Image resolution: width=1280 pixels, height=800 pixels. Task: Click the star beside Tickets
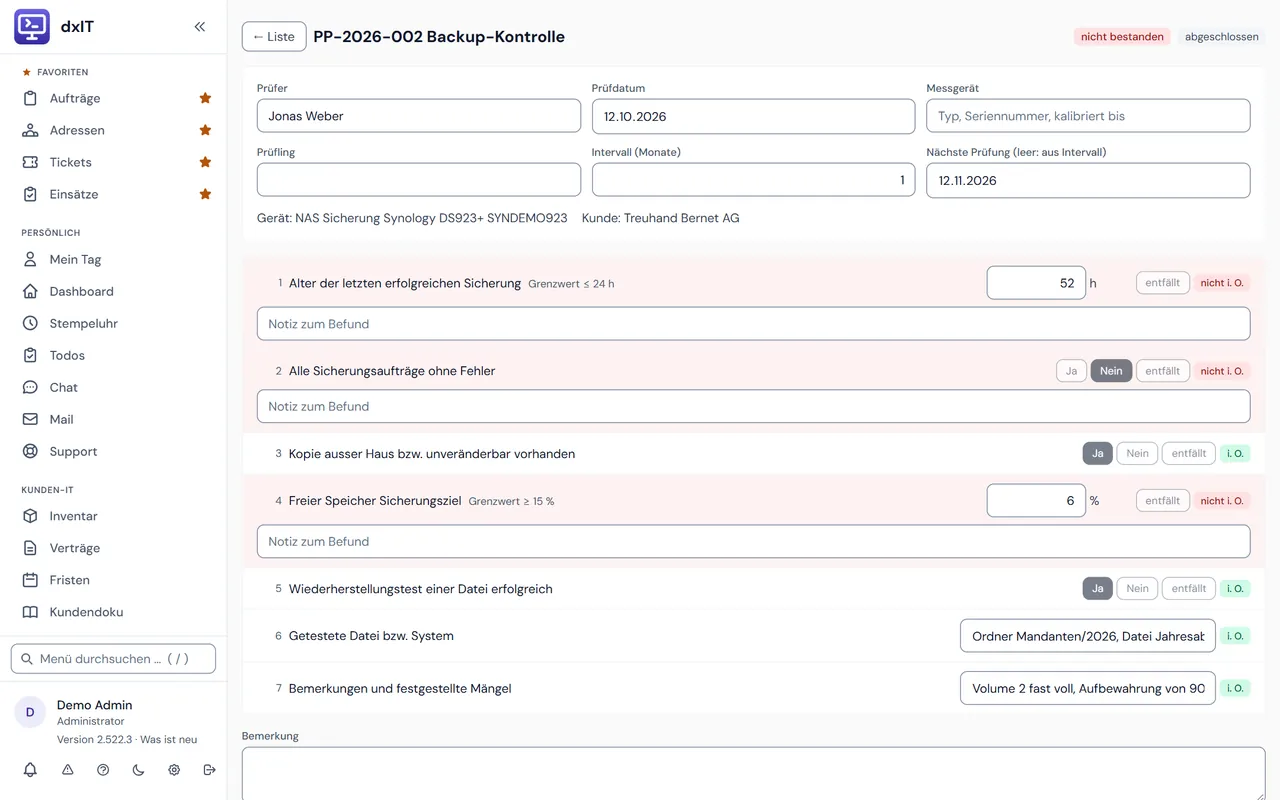click(205, 162)
